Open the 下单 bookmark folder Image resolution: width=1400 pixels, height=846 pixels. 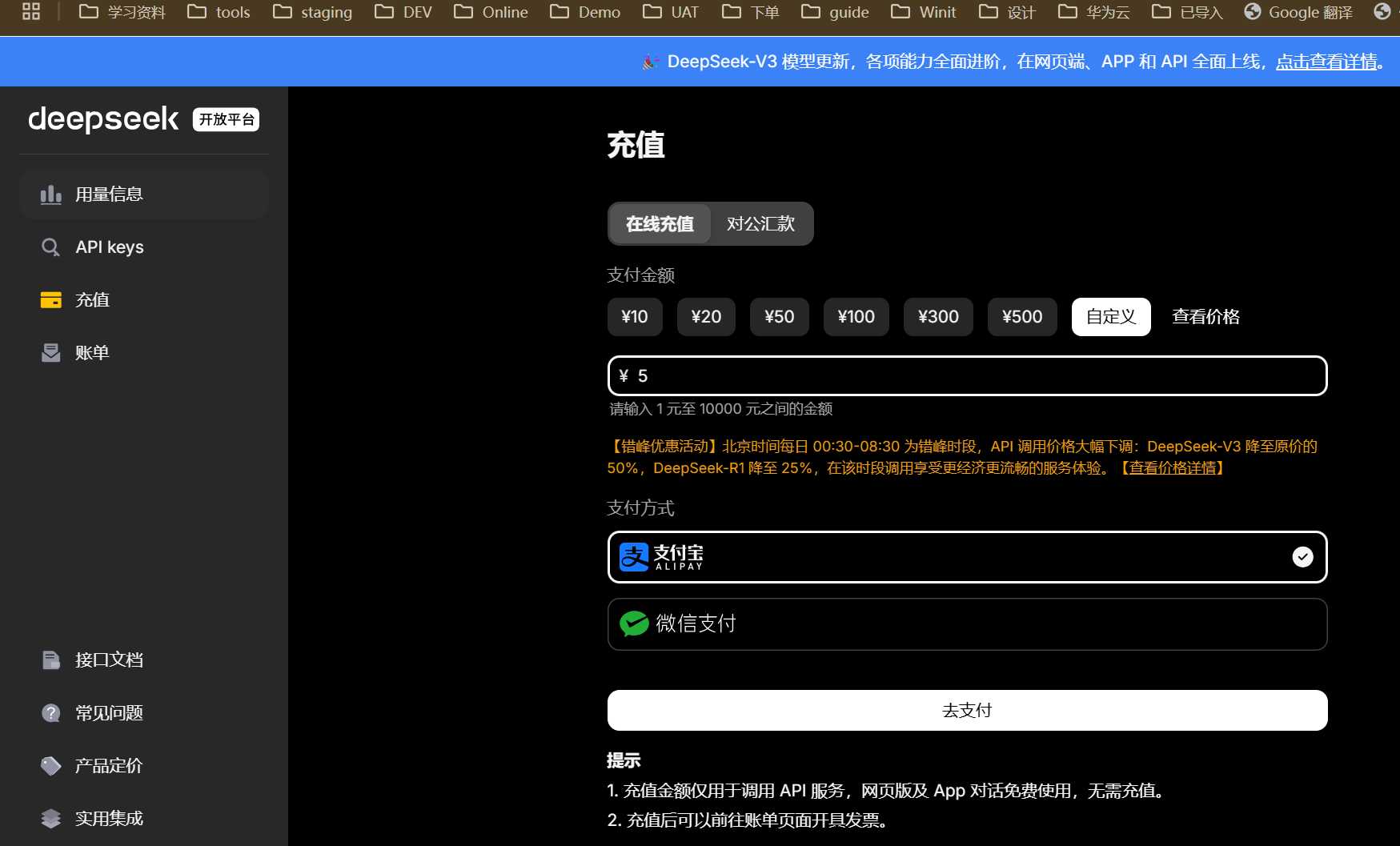tap(750, 12)
